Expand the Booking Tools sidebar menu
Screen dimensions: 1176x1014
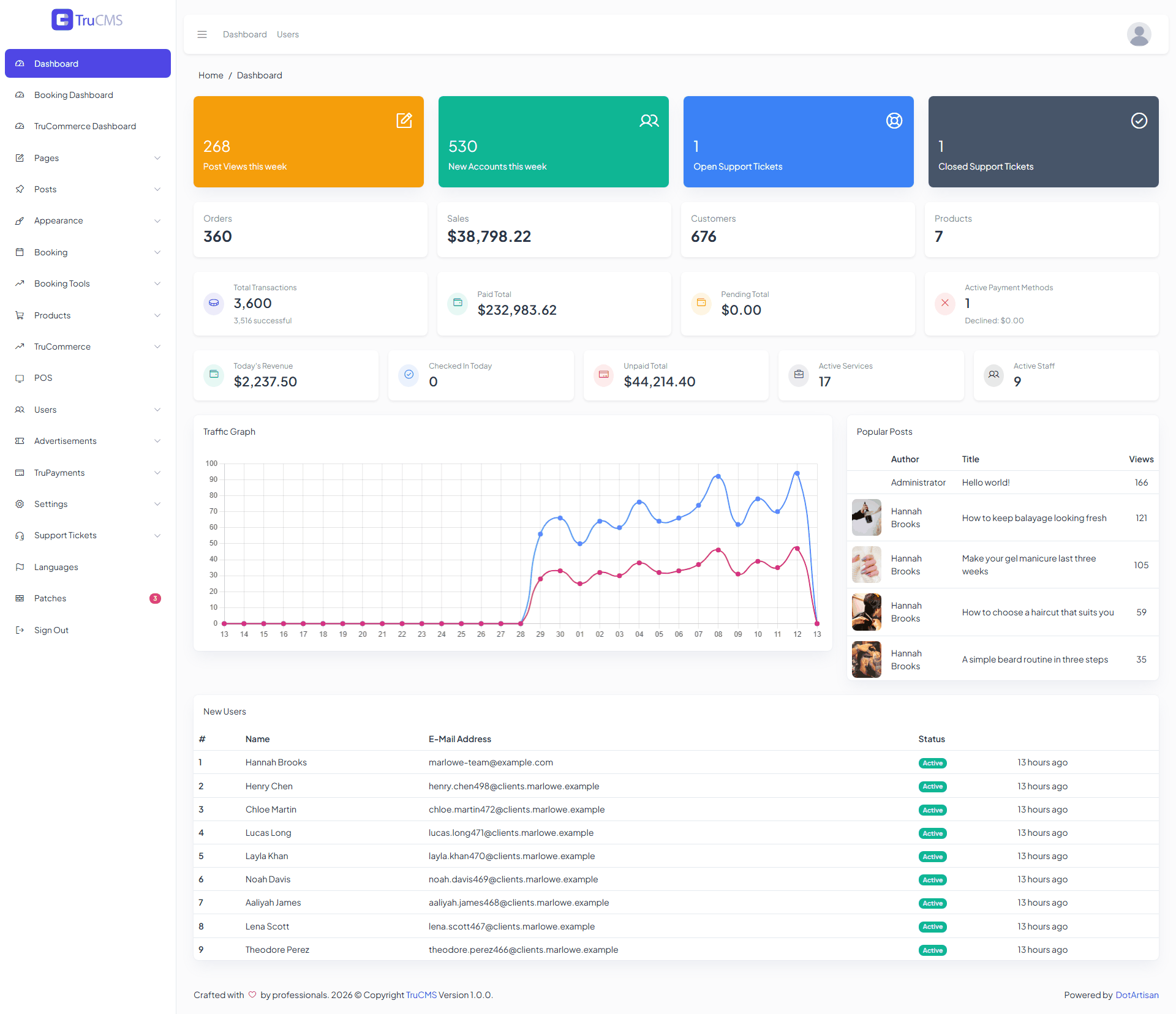click(88, 284)
